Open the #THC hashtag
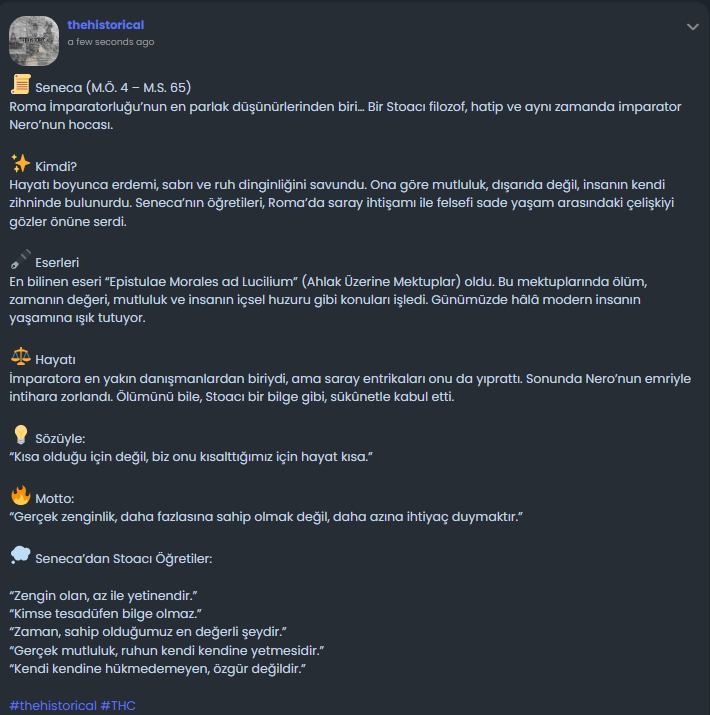This screenshot has width=710, height=715. (118, 705)
